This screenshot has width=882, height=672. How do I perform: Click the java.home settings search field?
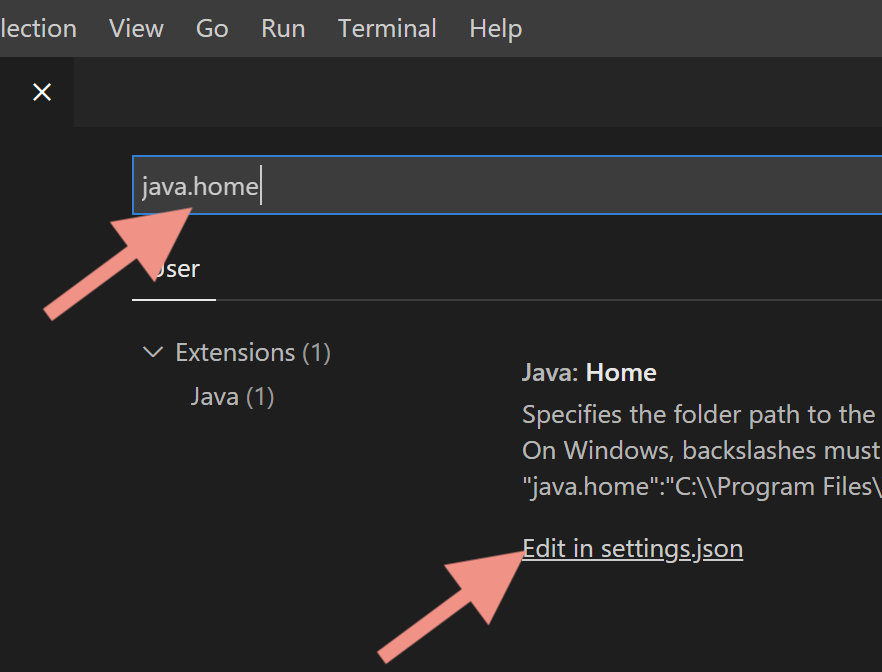click(x=507, y=185)
